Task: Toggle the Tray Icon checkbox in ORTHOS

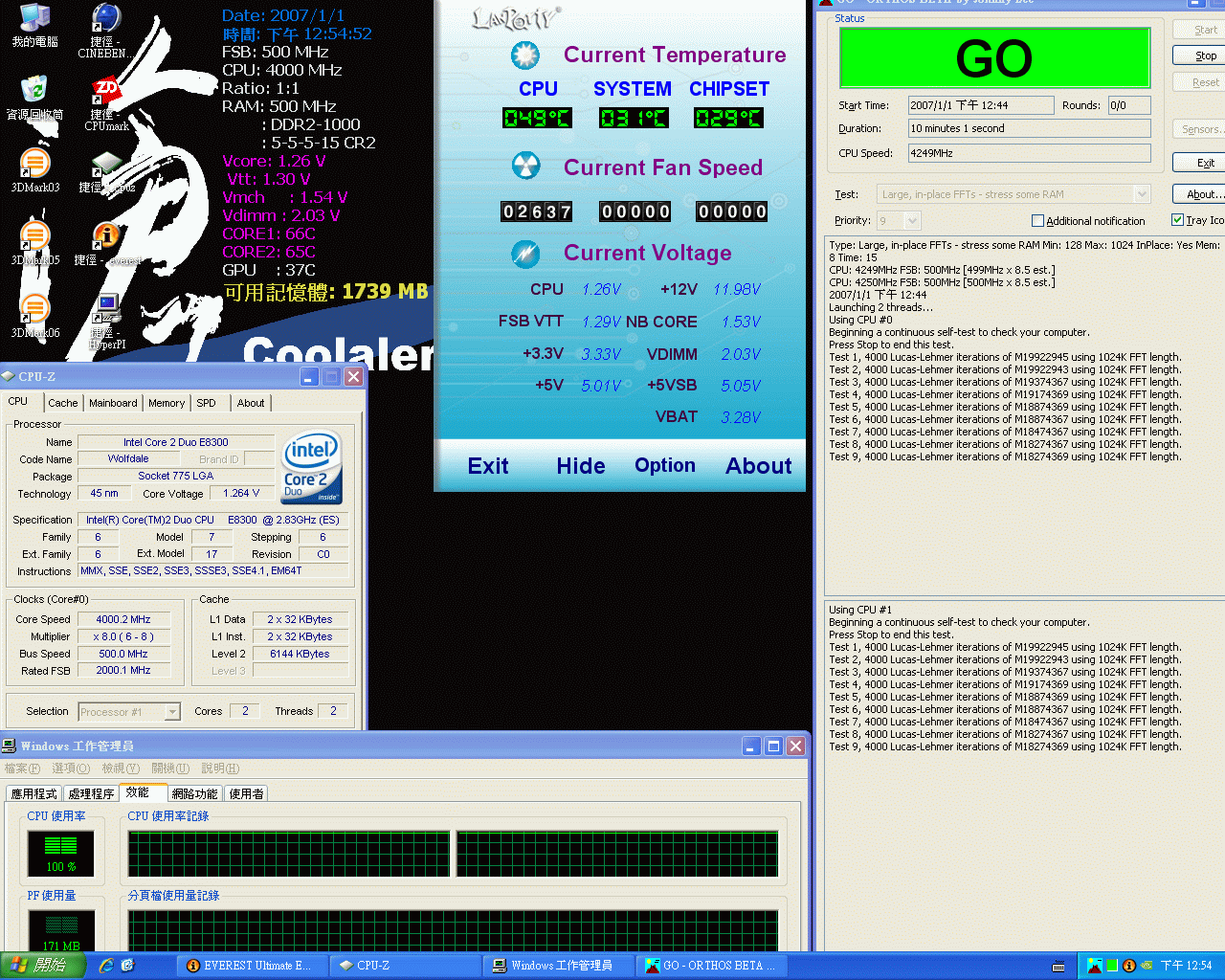Action: pos(1178,220)
